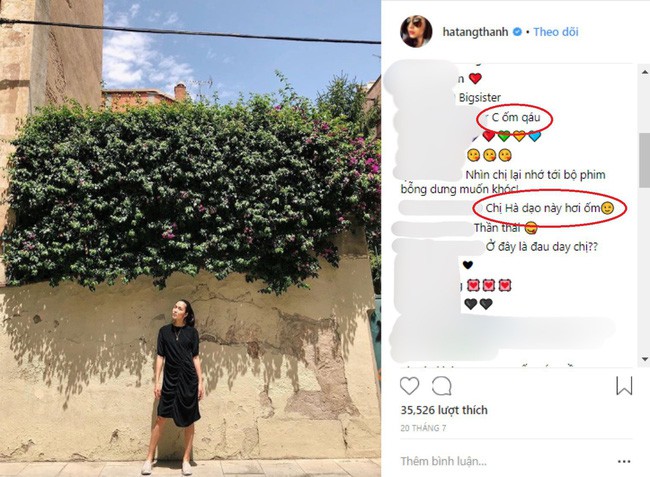650x477 pixels.
Task: Click the 'Ở đây là đau day chị??' comment
Action: coord(542,247)
